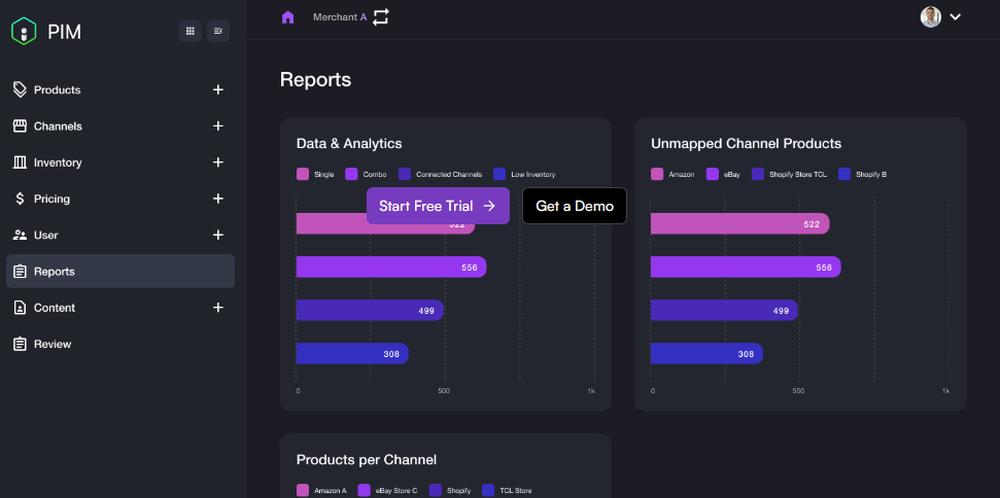Click the Unmapped Channel Products heading
The width and height of the screenshot is (1000, 498).
(746, 143)
